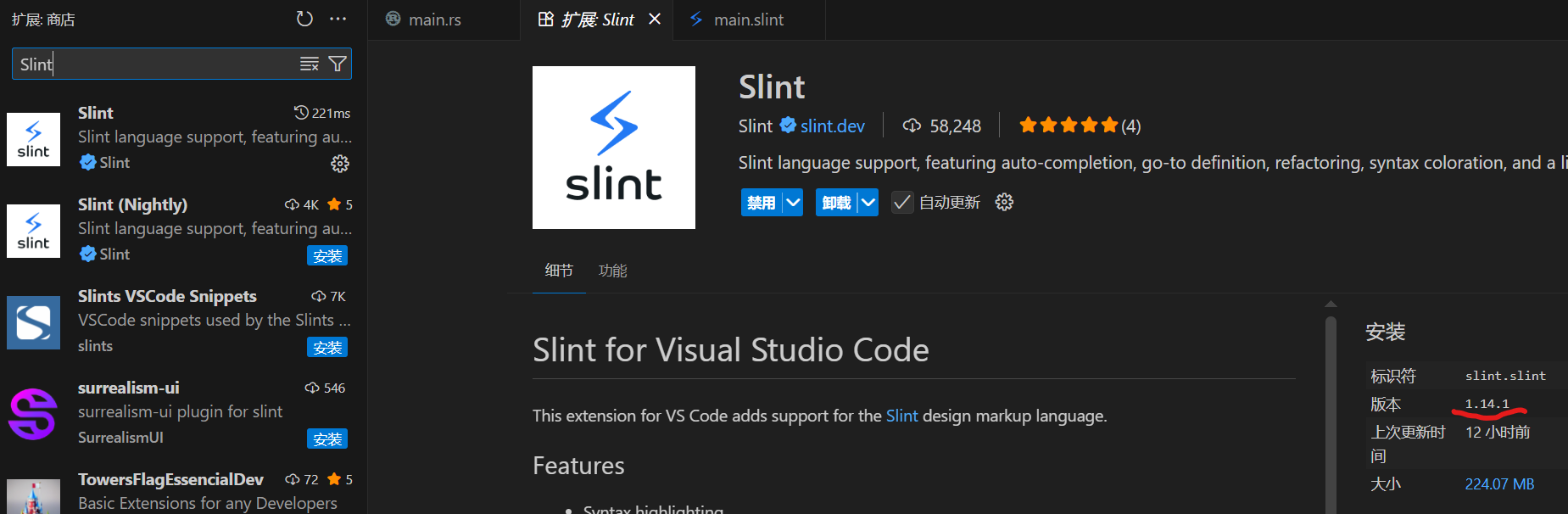Click the 12 小时前 last updated value
The width and height of the screenshot is (1568, 514).
click(1498, 432)
